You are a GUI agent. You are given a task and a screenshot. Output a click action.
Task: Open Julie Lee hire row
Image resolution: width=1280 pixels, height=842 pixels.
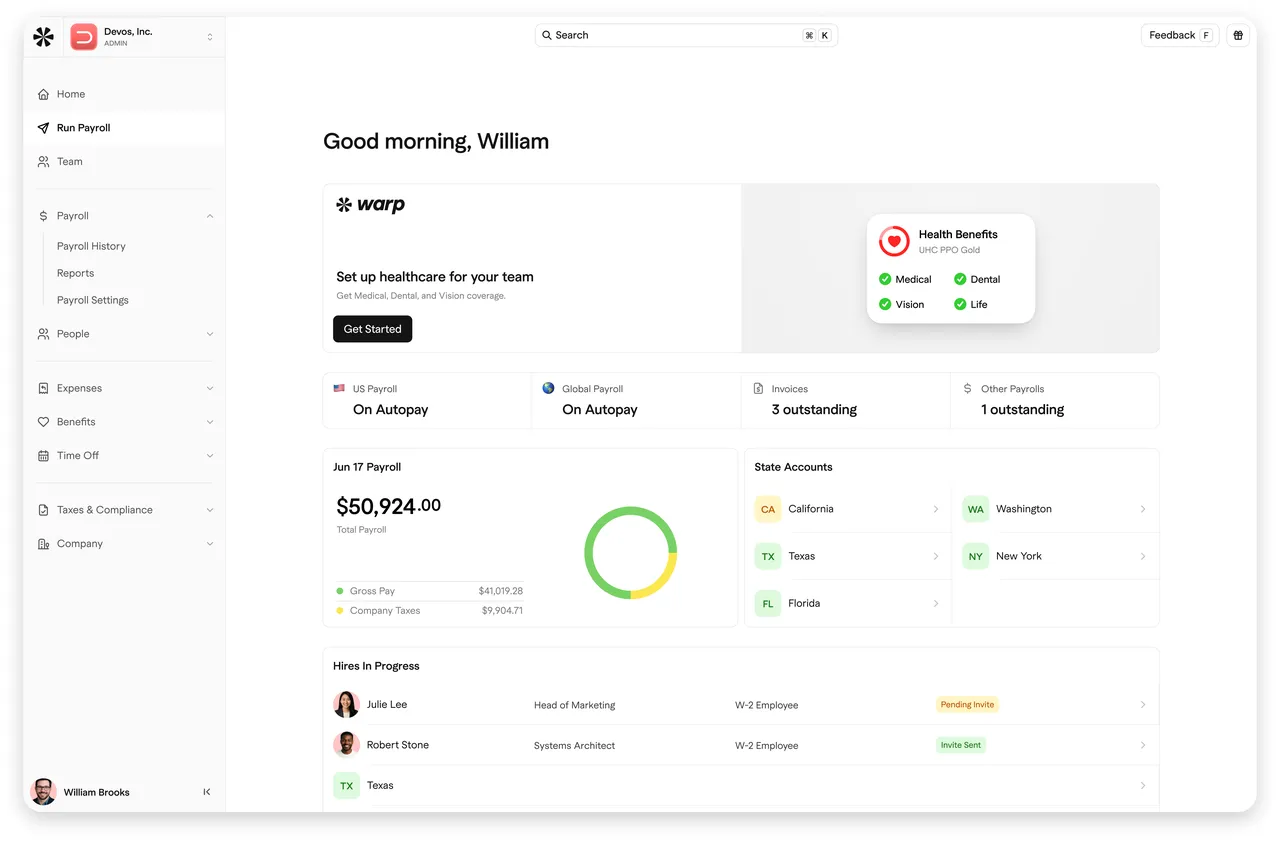tap(740, 705)
